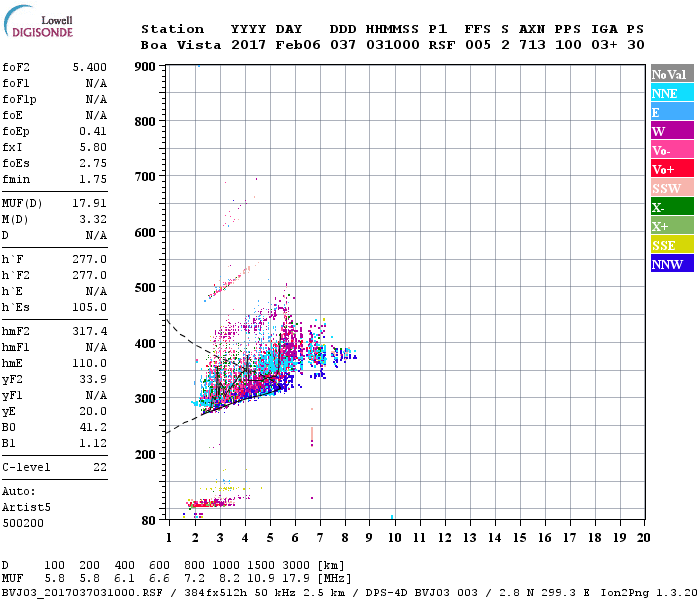Image resolution: width=700 pixels, height=600 pixels.
Task: Click the 031000 HHMMSS time value
Action: coord(393,45)
